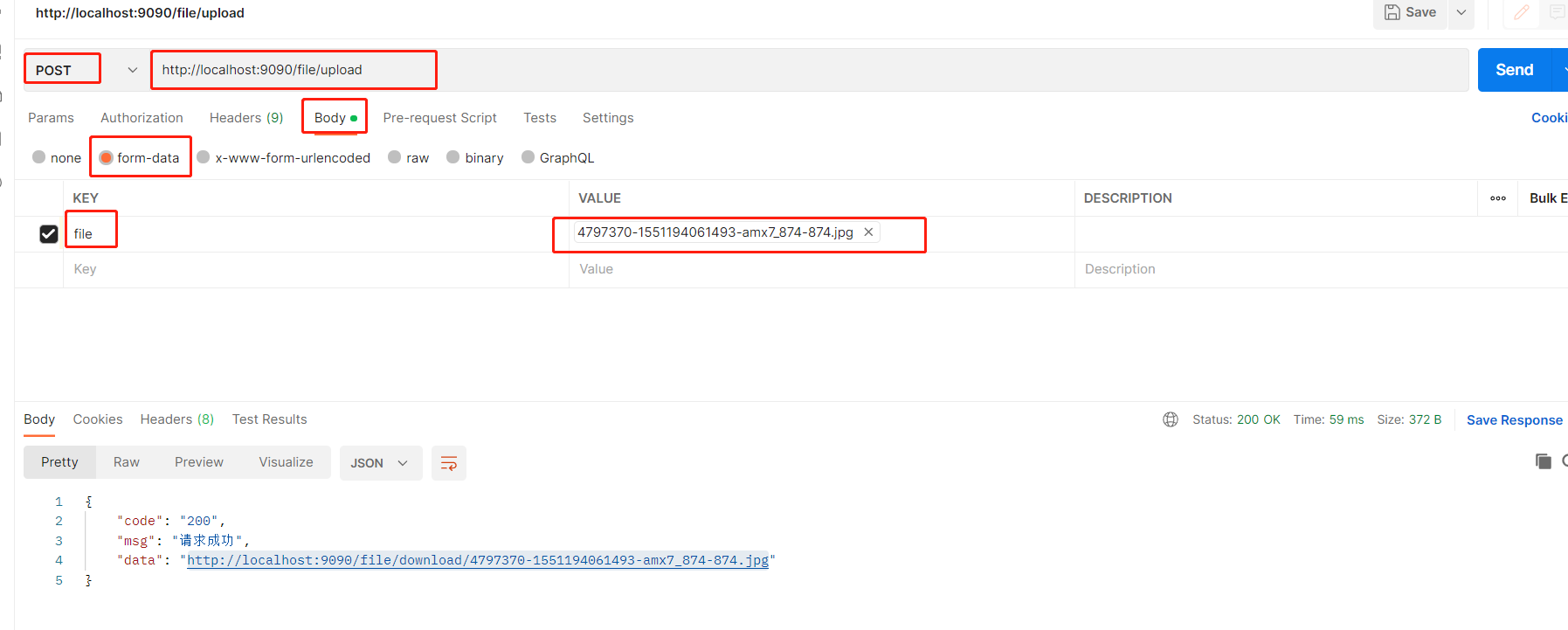Select the request Body tab
Screen dimensions: 1568x630
(x=335, y=118)
